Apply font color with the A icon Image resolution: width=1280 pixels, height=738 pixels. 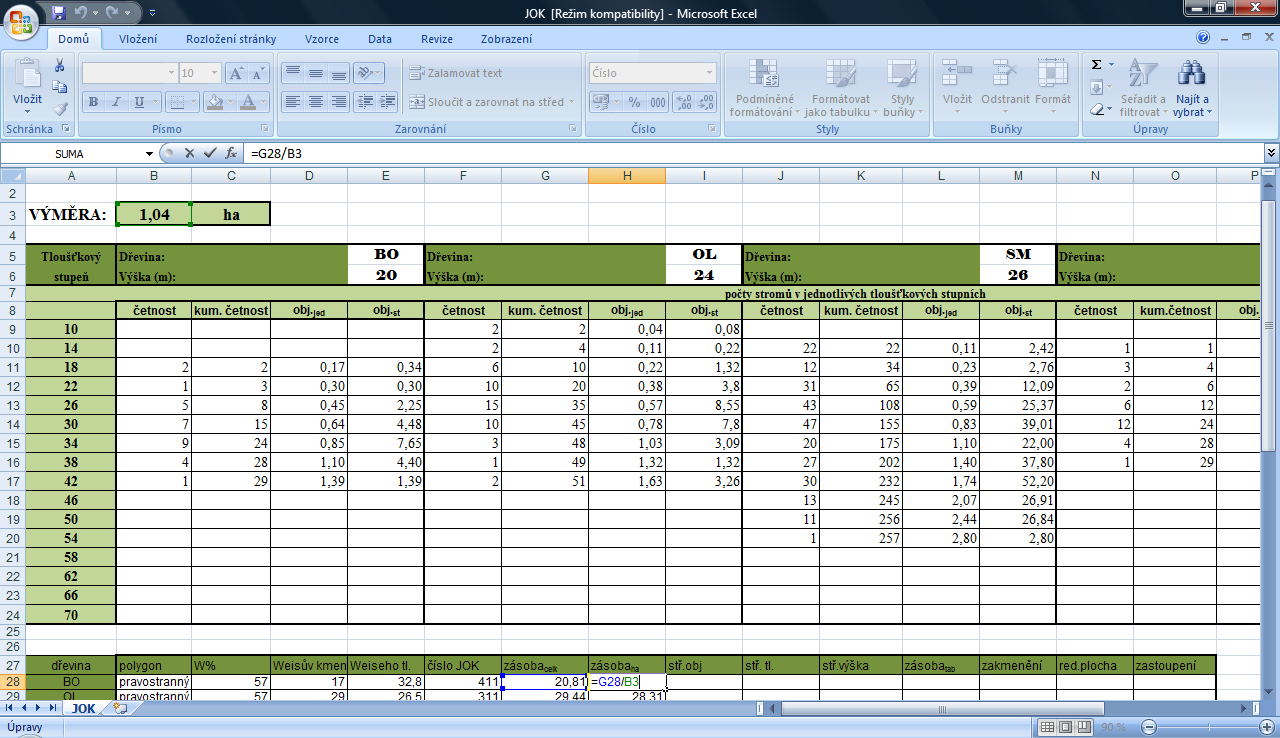[247, 102]
